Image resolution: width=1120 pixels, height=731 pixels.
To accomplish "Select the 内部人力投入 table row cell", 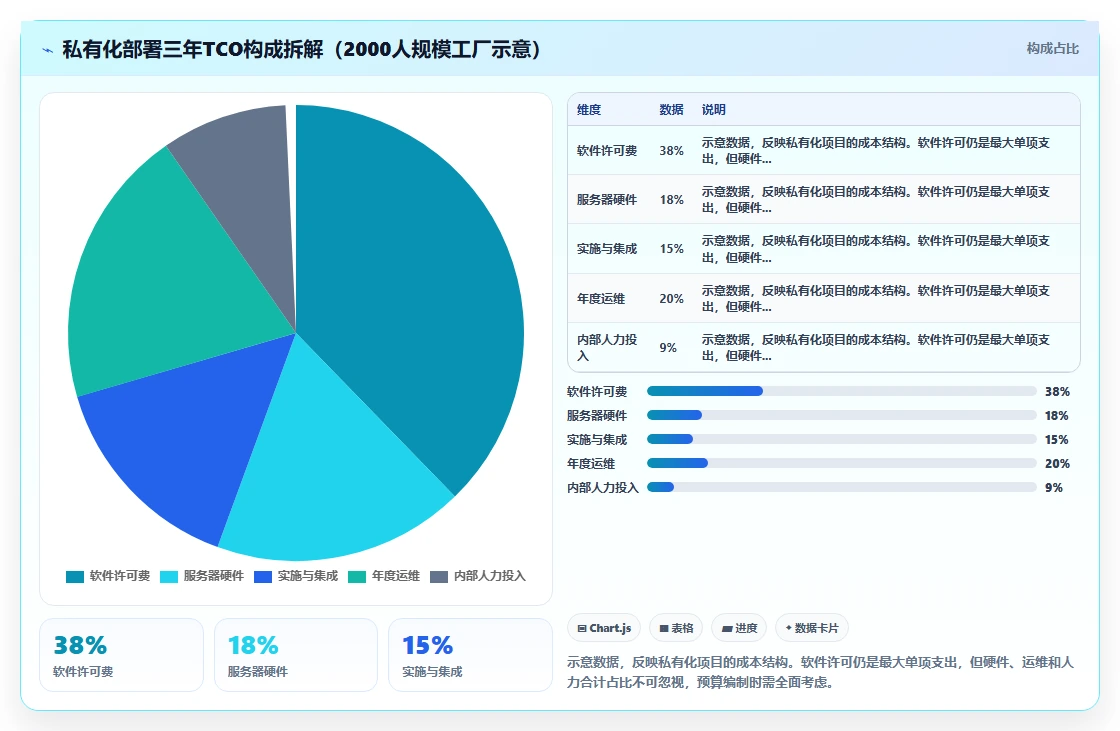I will (607, 347).
